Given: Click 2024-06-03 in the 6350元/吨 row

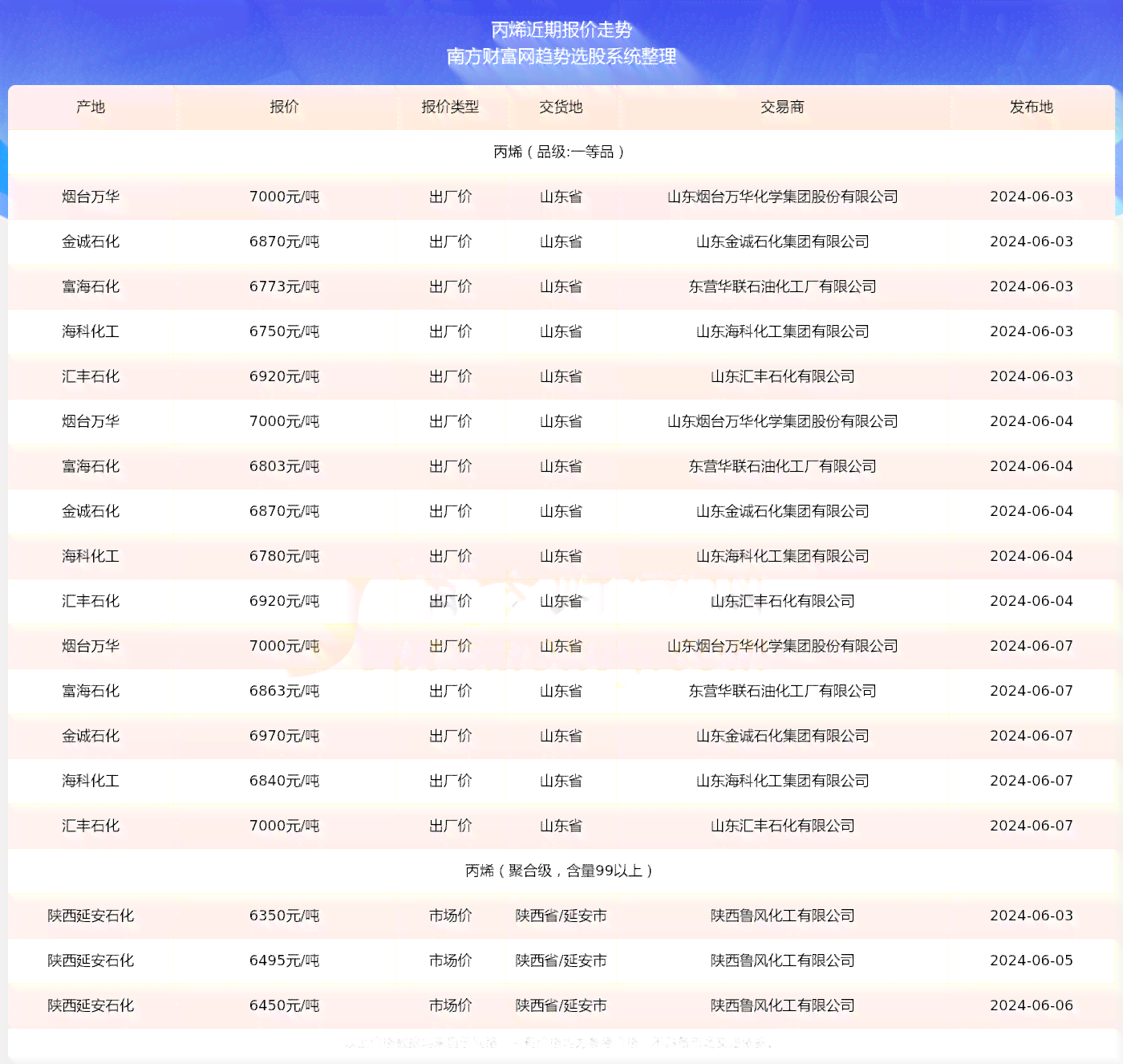Looking at the screenshot, I should pos(1031,916).
